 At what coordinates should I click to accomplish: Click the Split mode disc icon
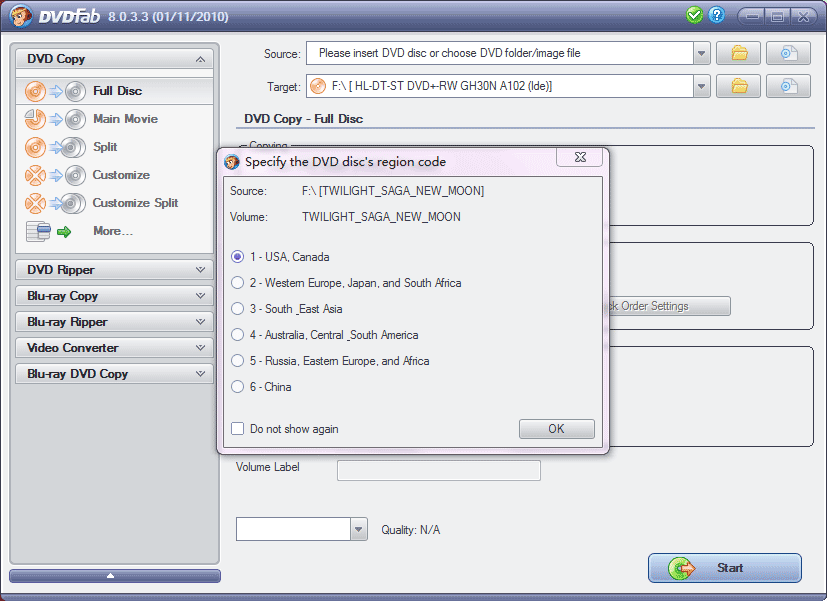[x=55, y=147]
